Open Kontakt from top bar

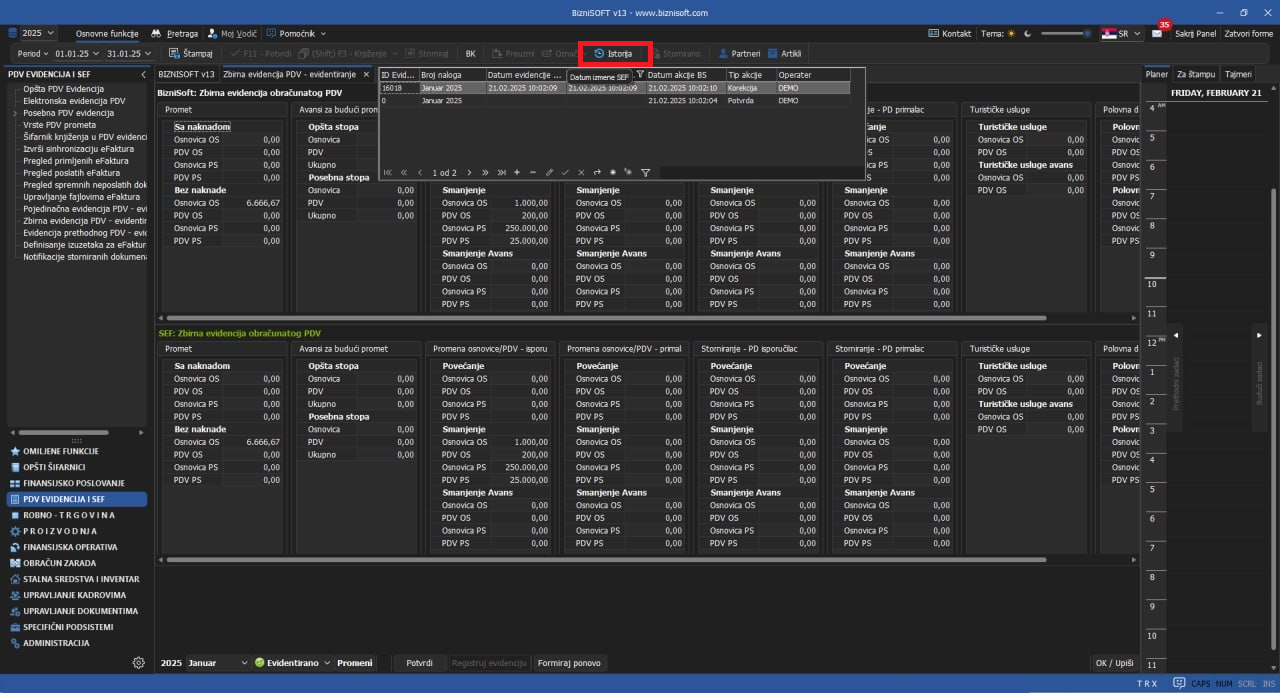(949, 33)
